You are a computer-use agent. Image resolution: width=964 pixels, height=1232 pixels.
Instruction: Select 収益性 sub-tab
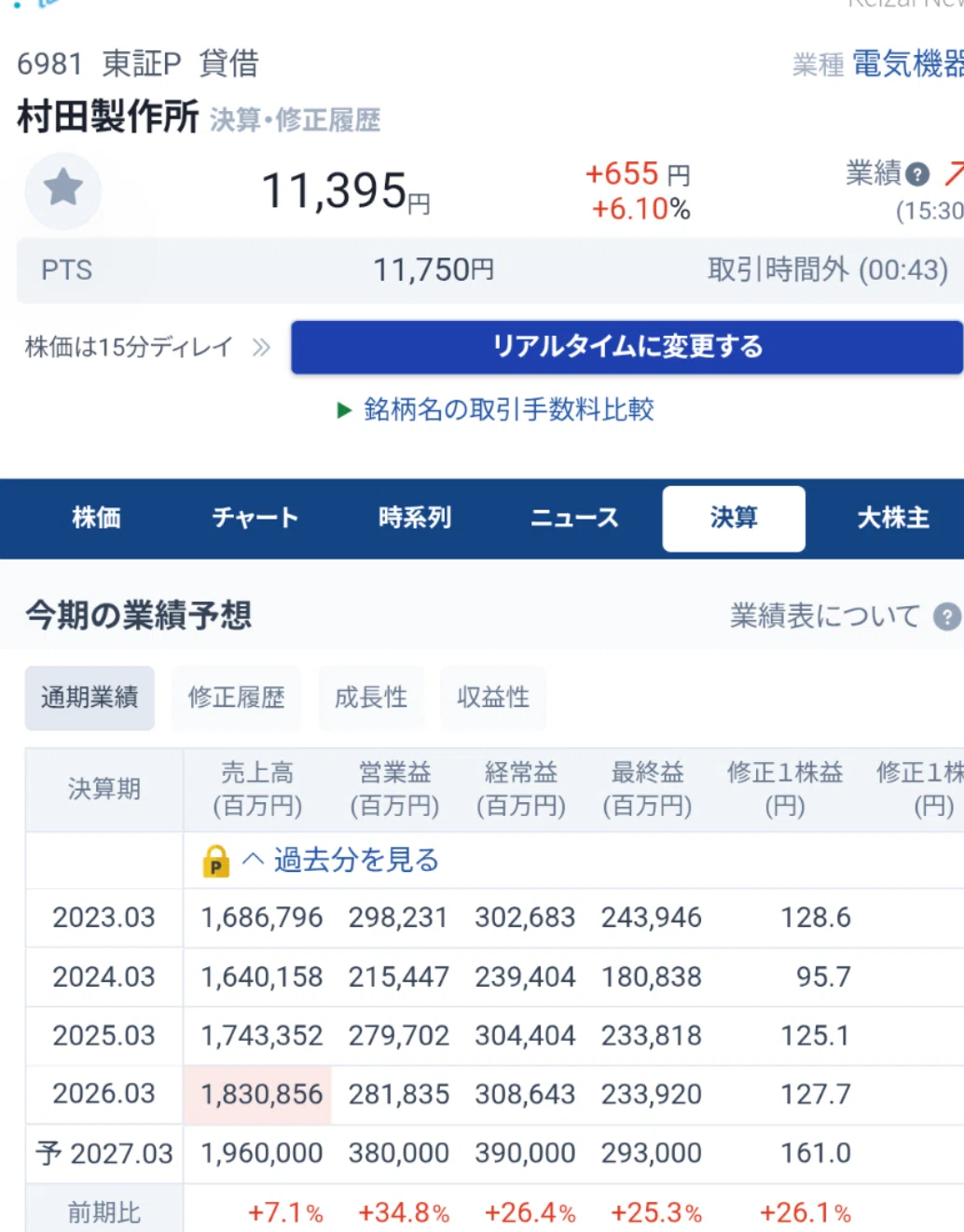point(493,698)
